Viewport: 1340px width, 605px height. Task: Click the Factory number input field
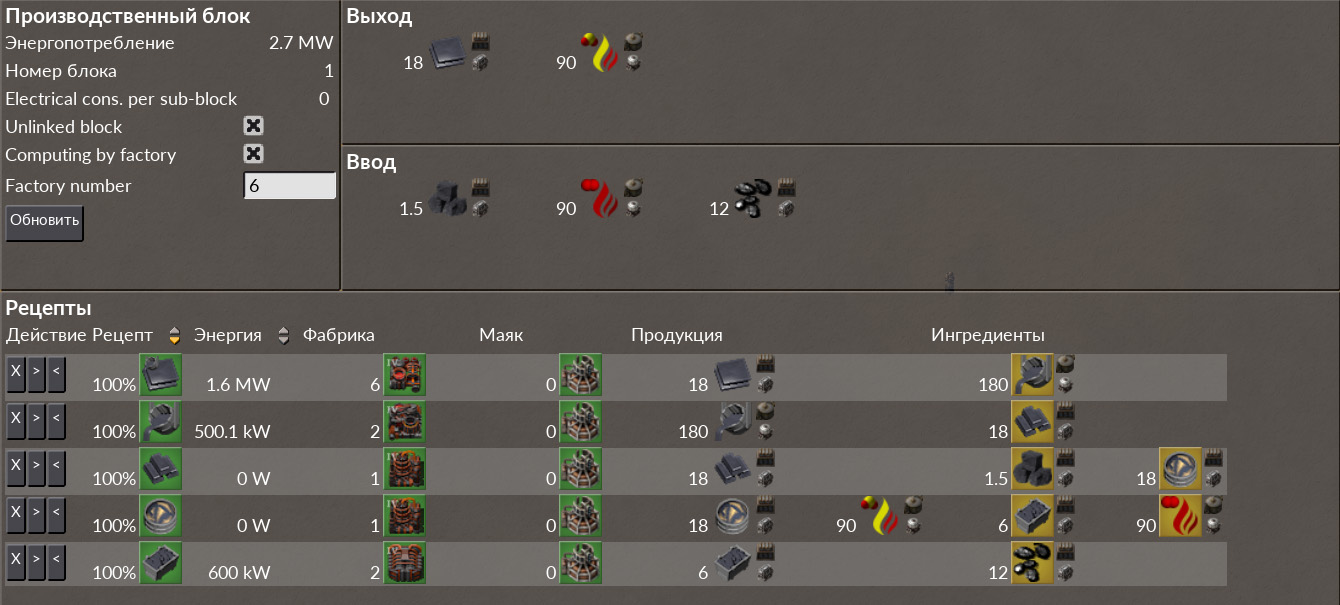290,186
